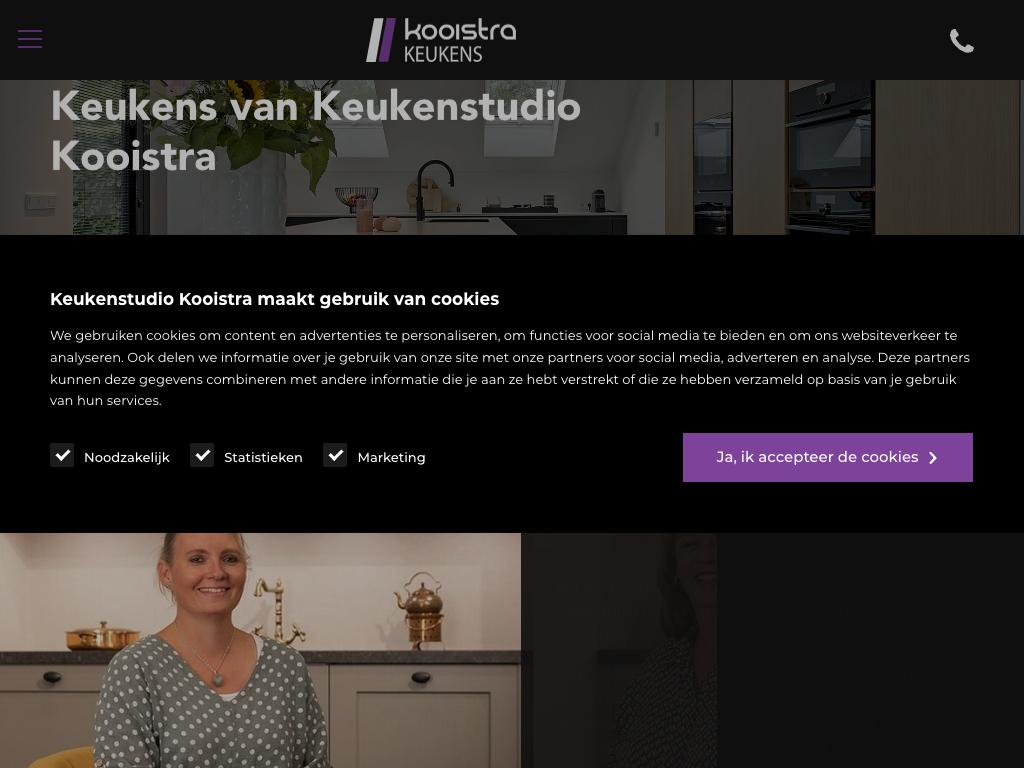The height and width of the screenshot is (768, 1024).
Task: Uncheck the Marketing checkbox
Action: pyautogui.click(x=335, y=455)
